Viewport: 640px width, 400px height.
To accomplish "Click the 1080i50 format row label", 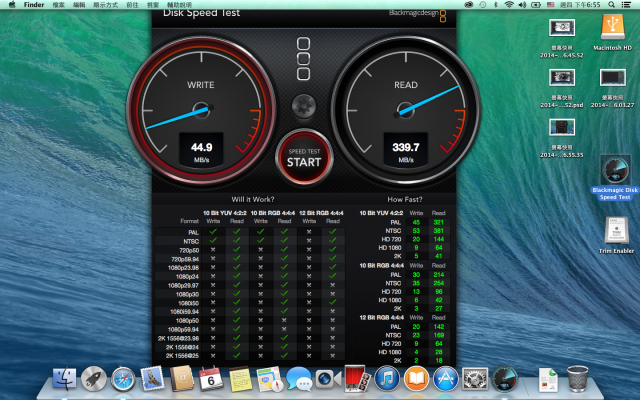I will 188,303.
